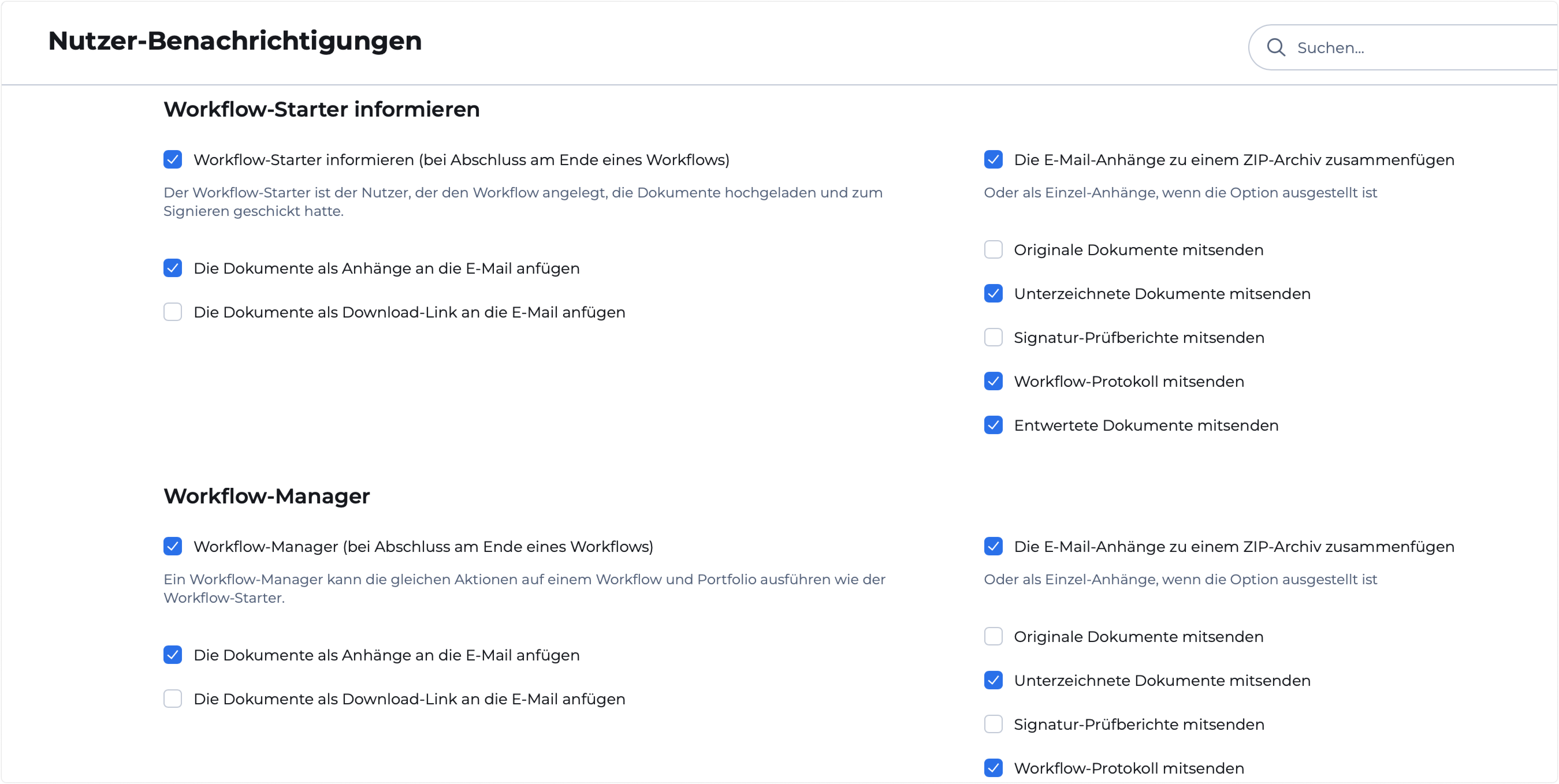
Task: Uncheck Starter section's Workflow-Protokoll mitsenden
Action: coord(993,381)
